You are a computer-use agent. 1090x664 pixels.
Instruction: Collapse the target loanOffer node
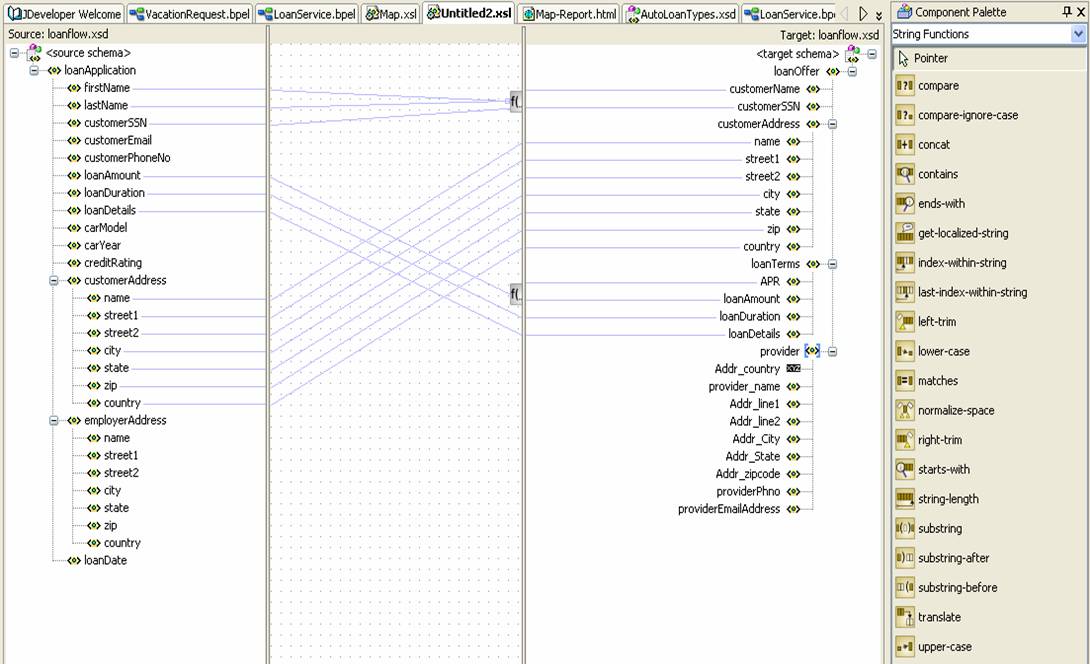(852, 72)
